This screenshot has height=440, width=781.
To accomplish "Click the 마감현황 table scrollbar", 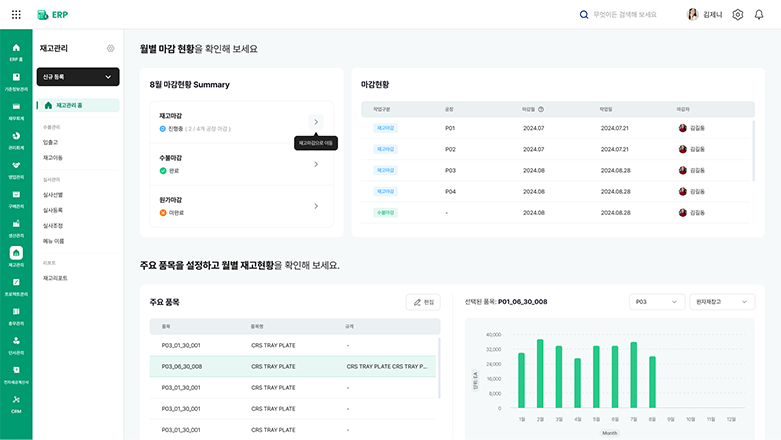I will pyautogui.click(x=753, y=150).
